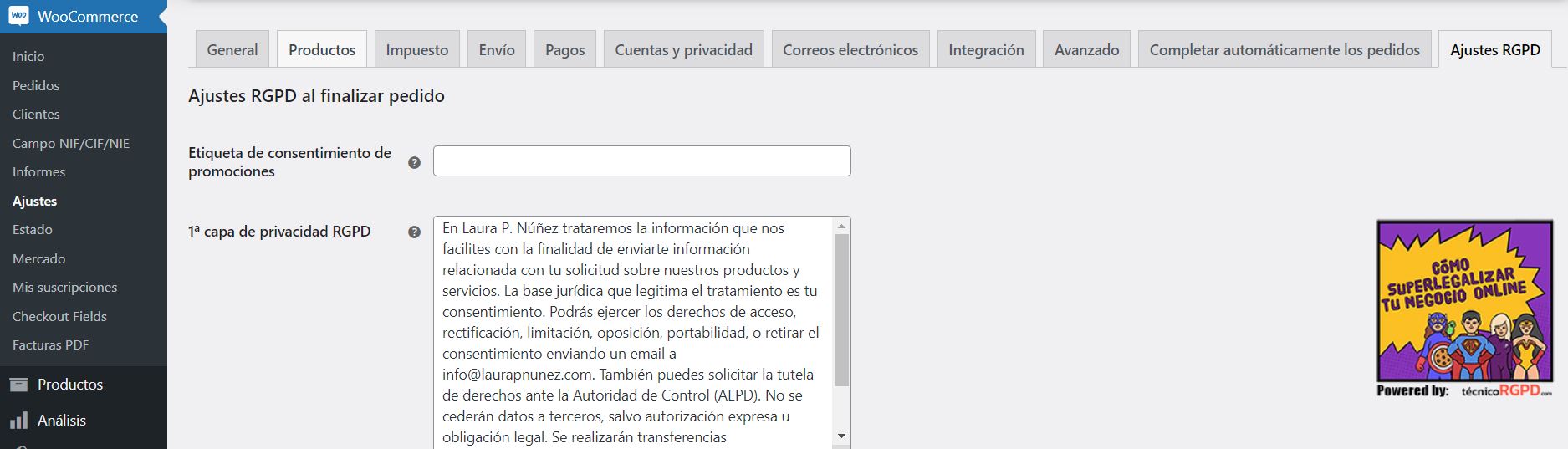Click the 'Ajustes RGPD al finalizar pedido' heading
Screen dimensions: 1568x449
(x=316, y=96)
